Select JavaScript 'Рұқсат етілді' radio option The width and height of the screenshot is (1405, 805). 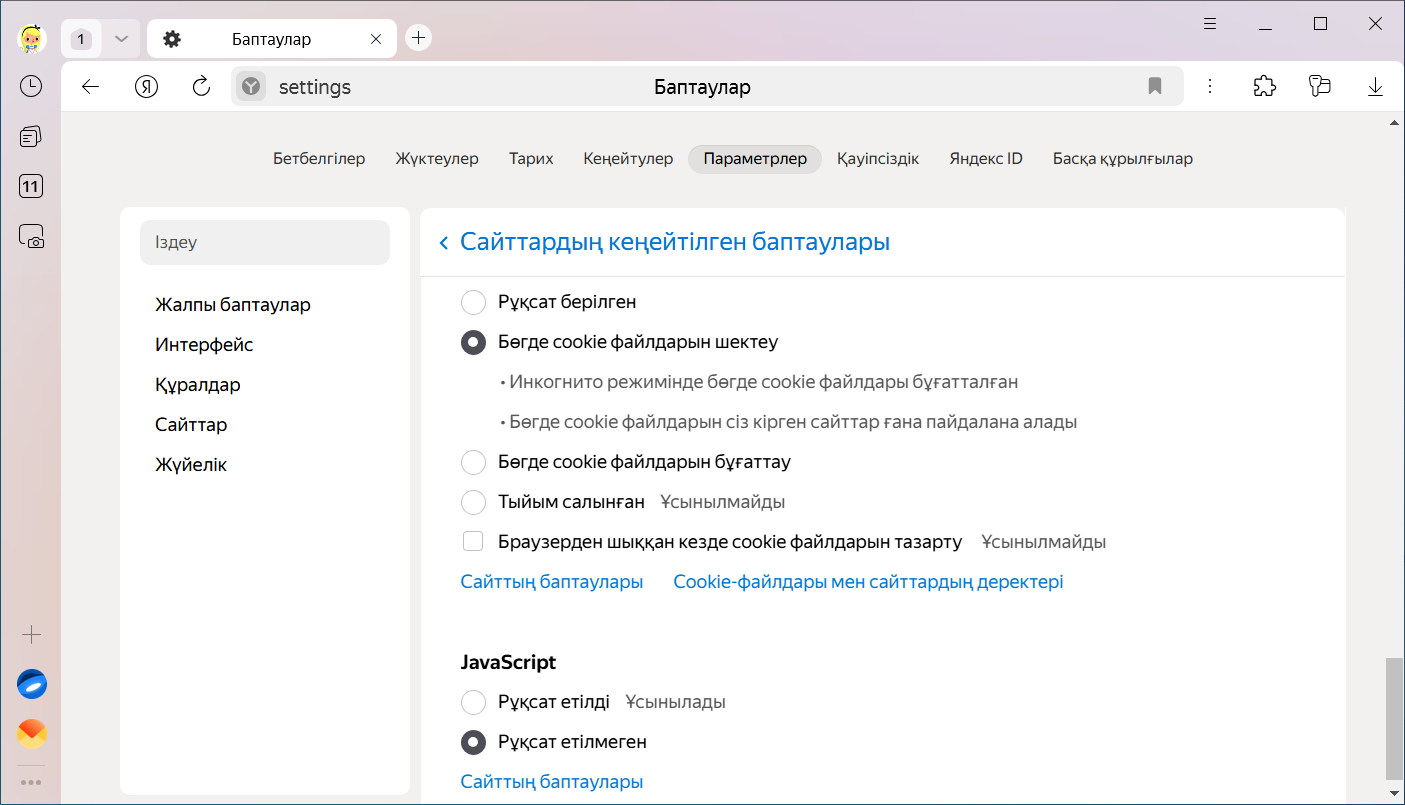(x=473, y=702)
